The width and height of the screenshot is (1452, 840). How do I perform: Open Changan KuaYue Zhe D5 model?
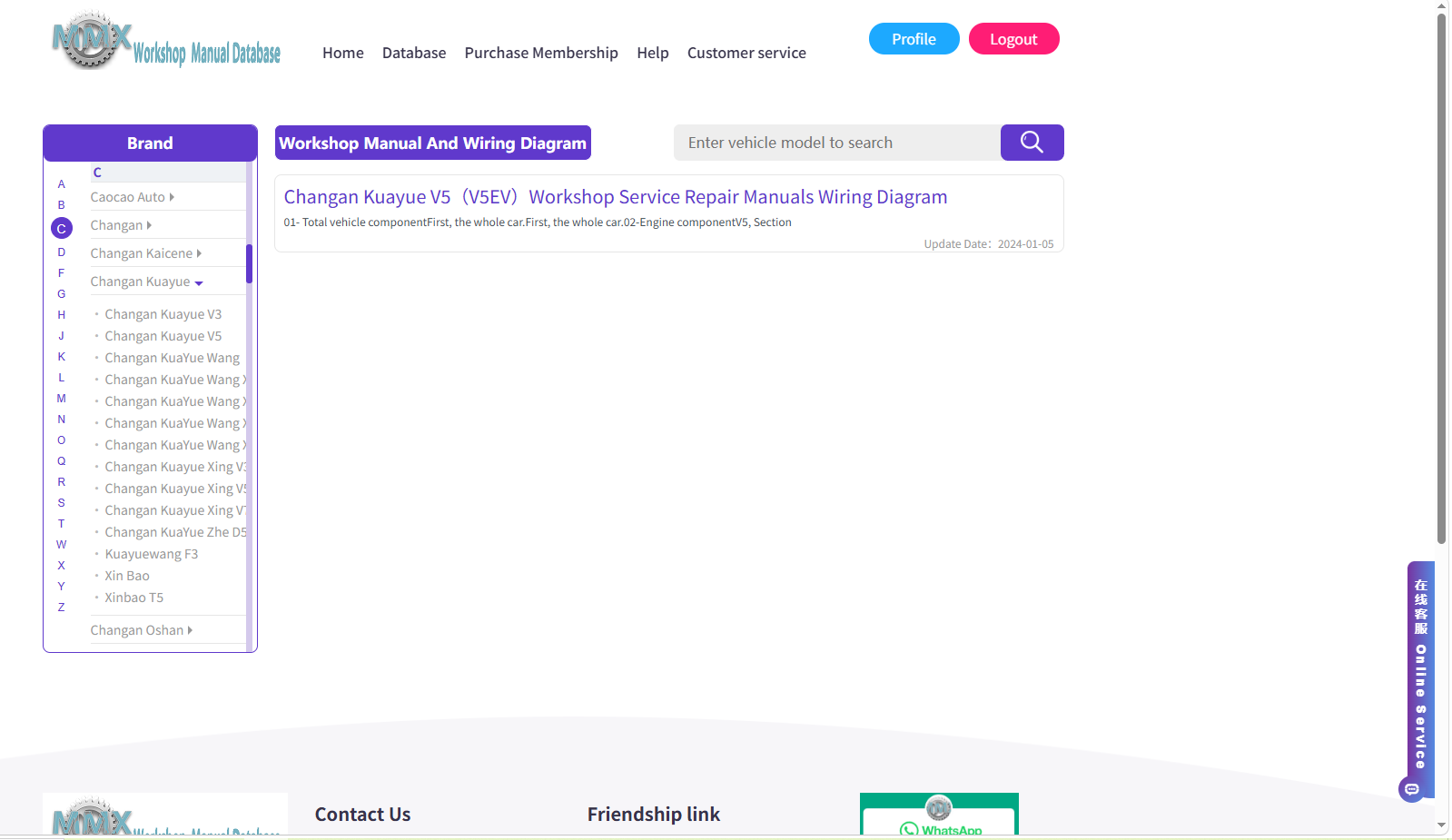coord(175,532)
